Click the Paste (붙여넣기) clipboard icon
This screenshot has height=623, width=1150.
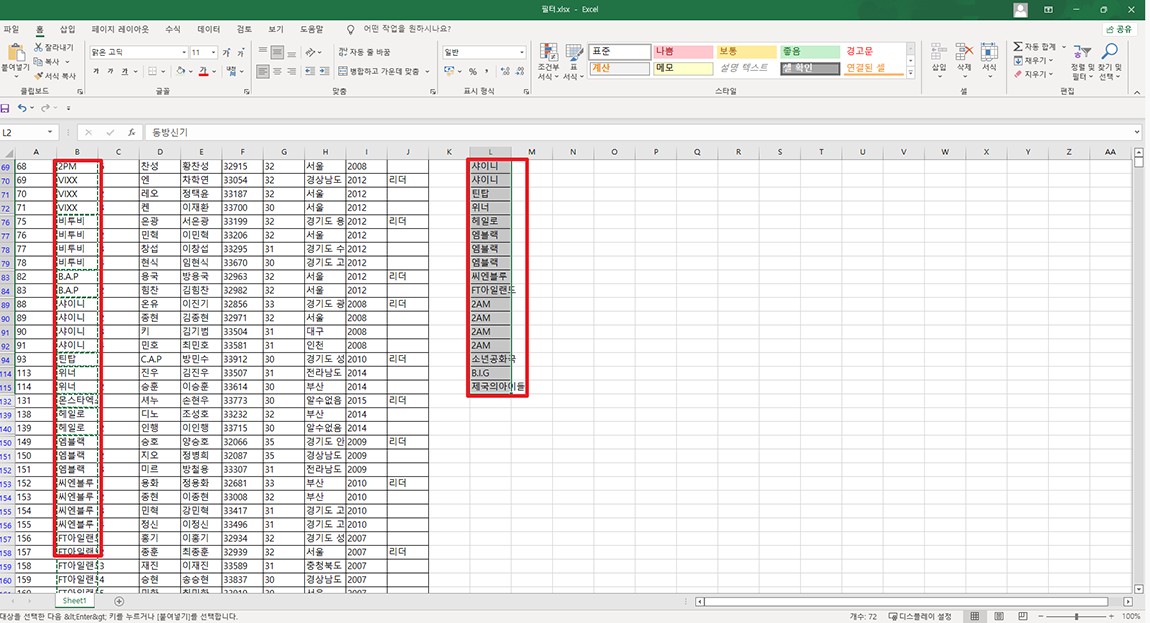pyautogui.click(x=15, y=54)
